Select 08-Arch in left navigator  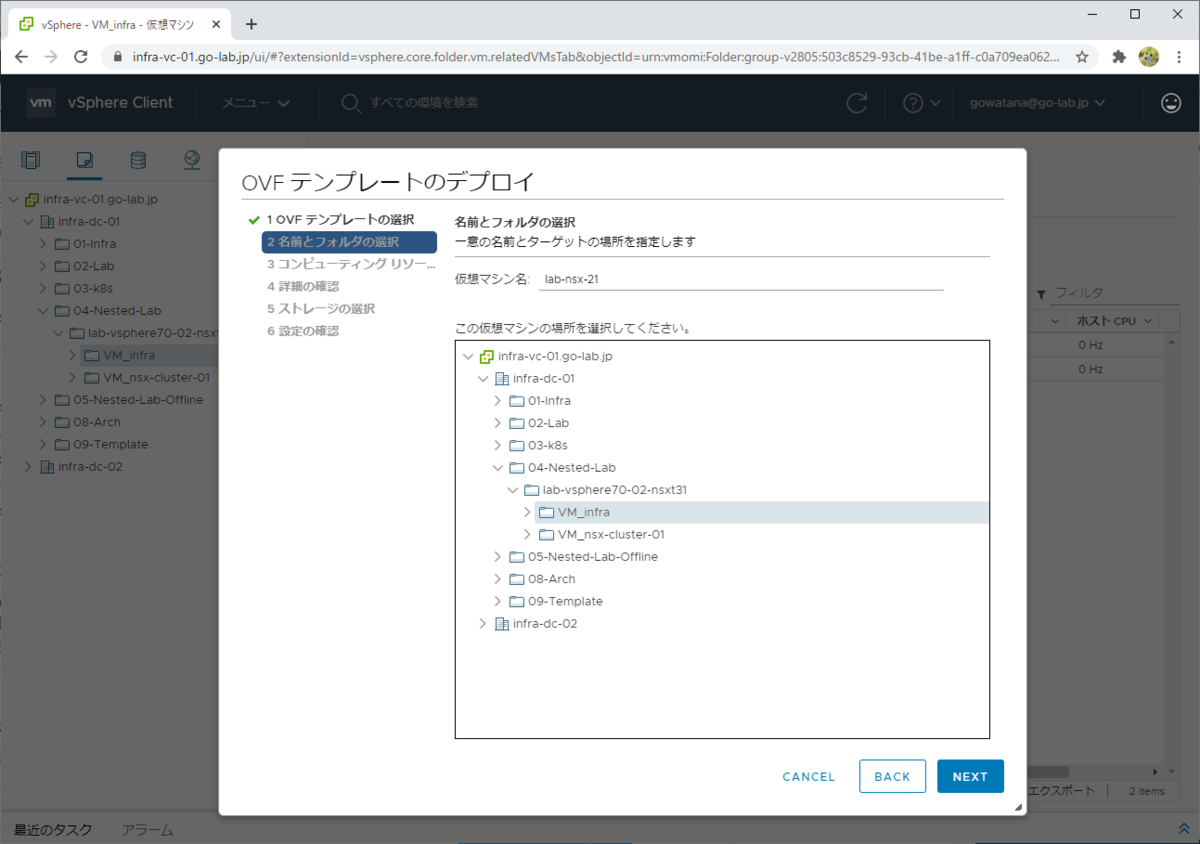tap(96, 422)
